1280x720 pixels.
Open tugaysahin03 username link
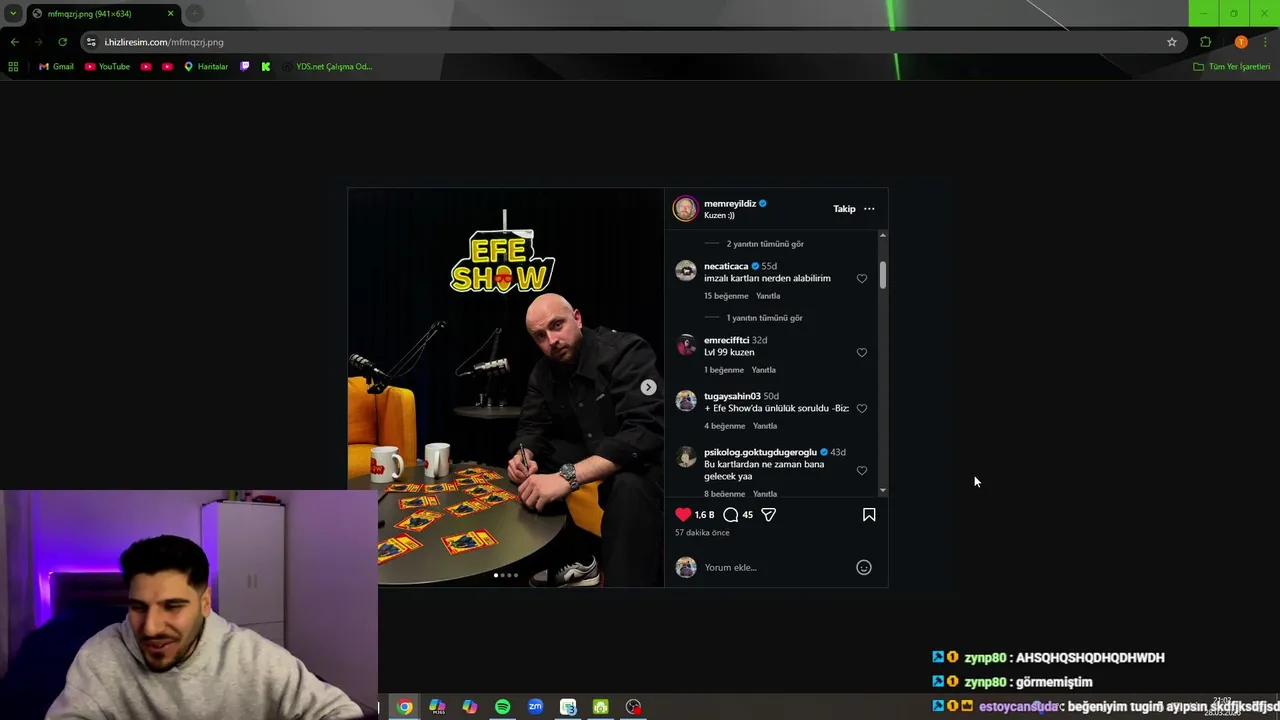732,396
